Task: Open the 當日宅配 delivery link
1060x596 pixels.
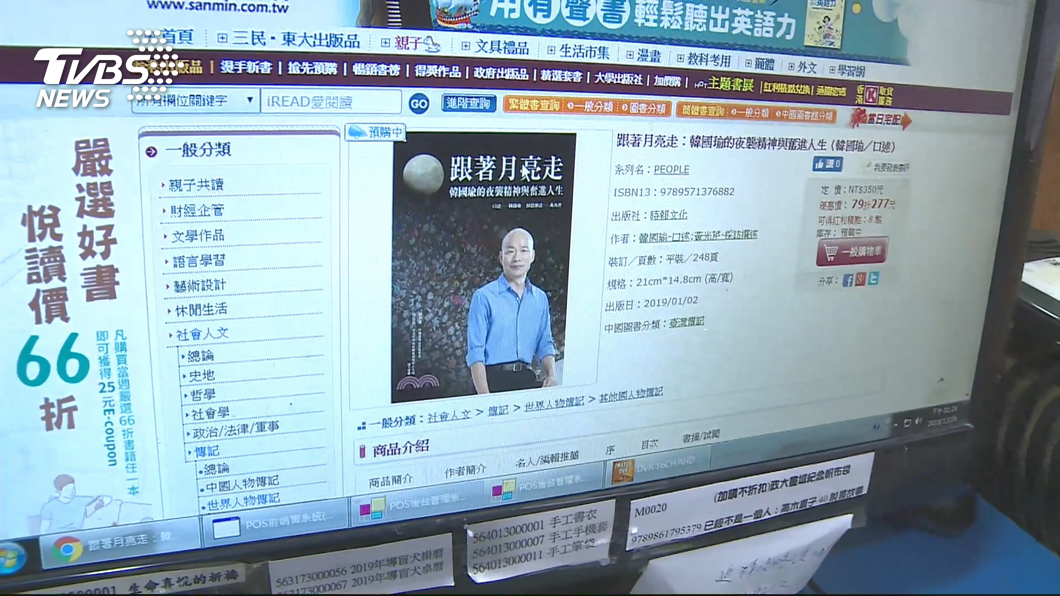Action: coord(880,120)
